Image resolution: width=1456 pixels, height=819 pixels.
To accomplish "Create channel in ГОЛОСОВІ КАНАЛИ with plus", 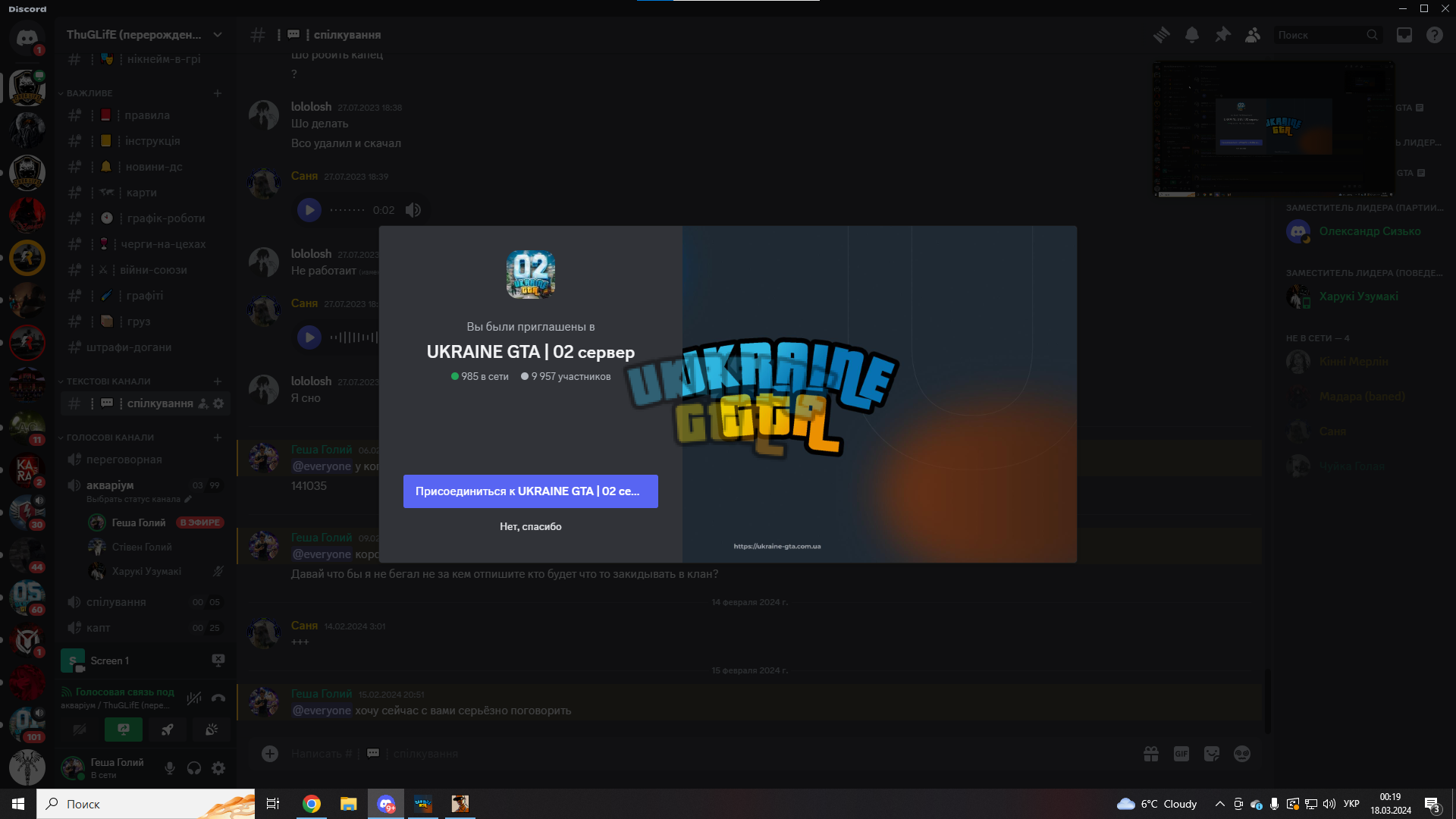I will pos(218,438).
